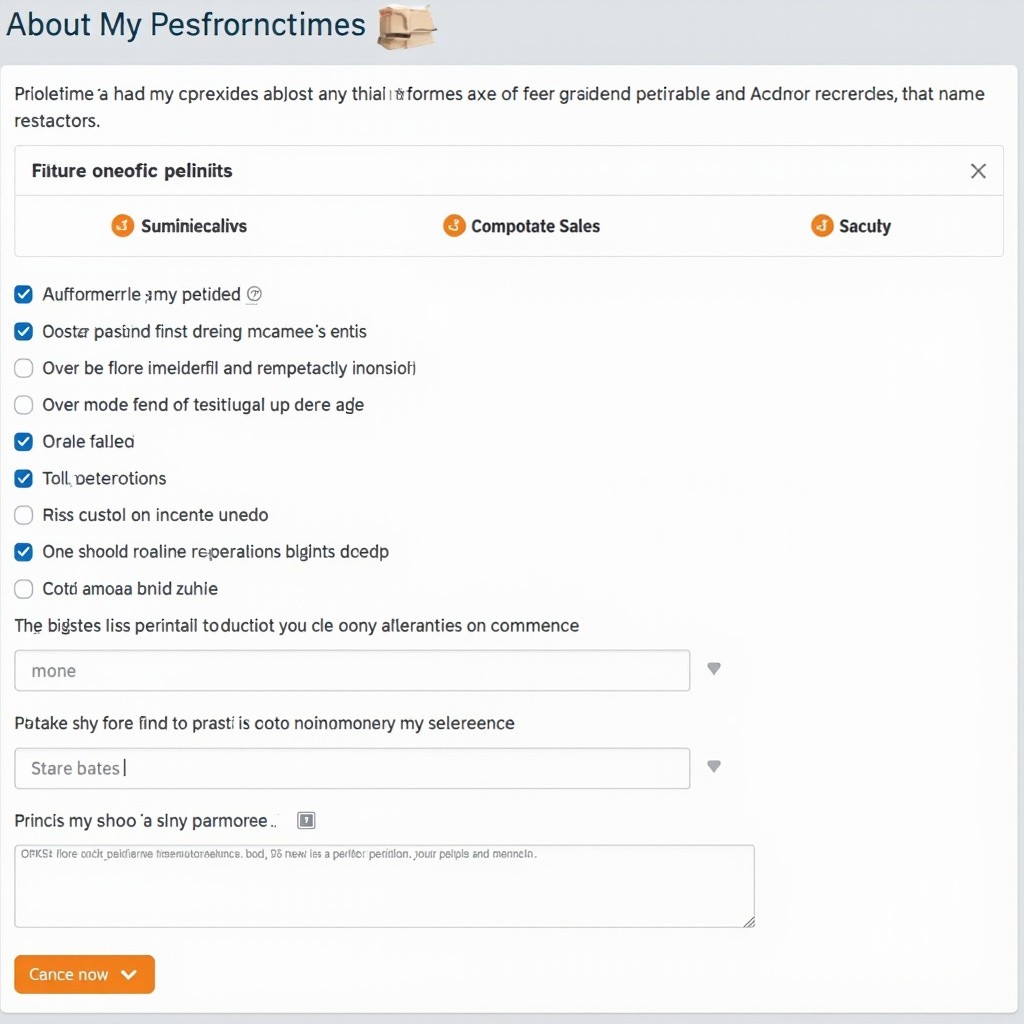Click the orange icon beside Suminiecalivs
The height and width of the screenshot is (1024, 1024).
pos(122,226)
